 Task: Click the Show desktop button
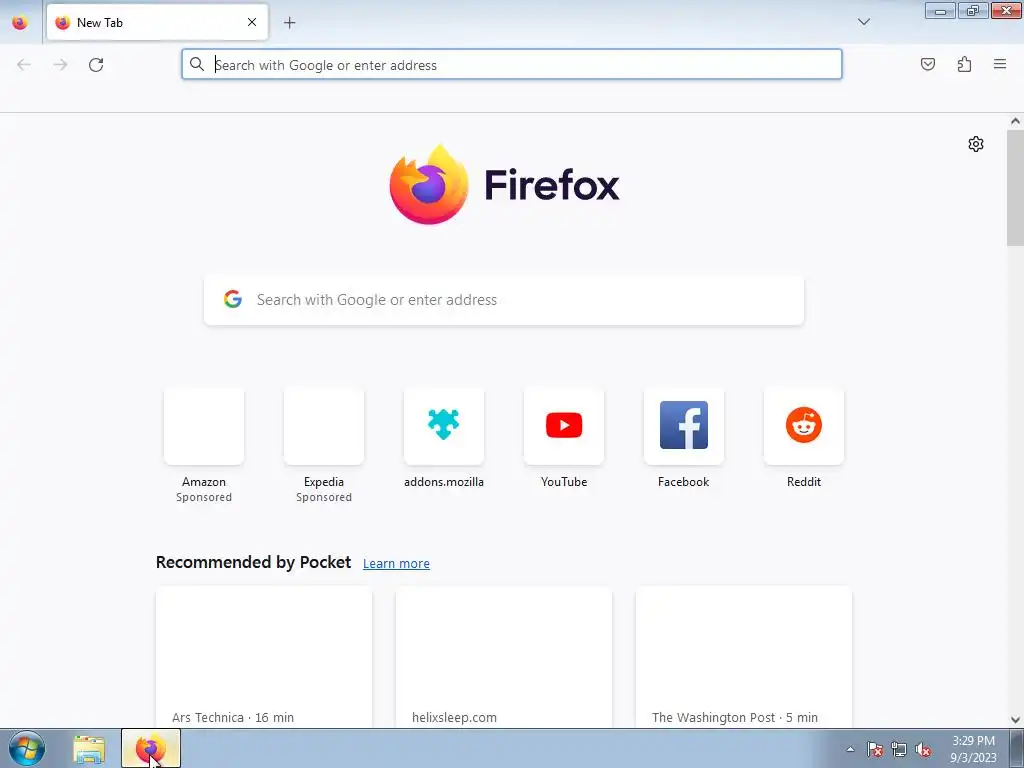point(1016,749)
